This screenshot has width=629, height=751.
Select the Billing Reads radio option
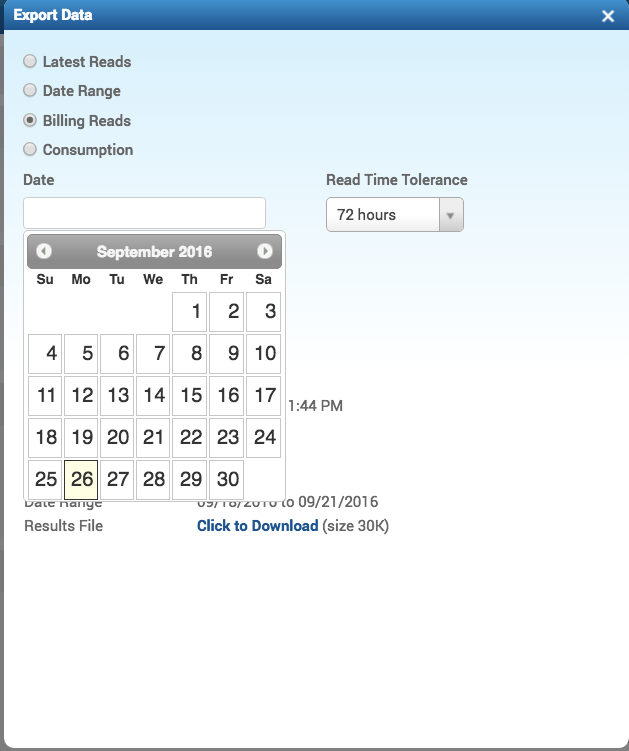click(x=30, y=121)
